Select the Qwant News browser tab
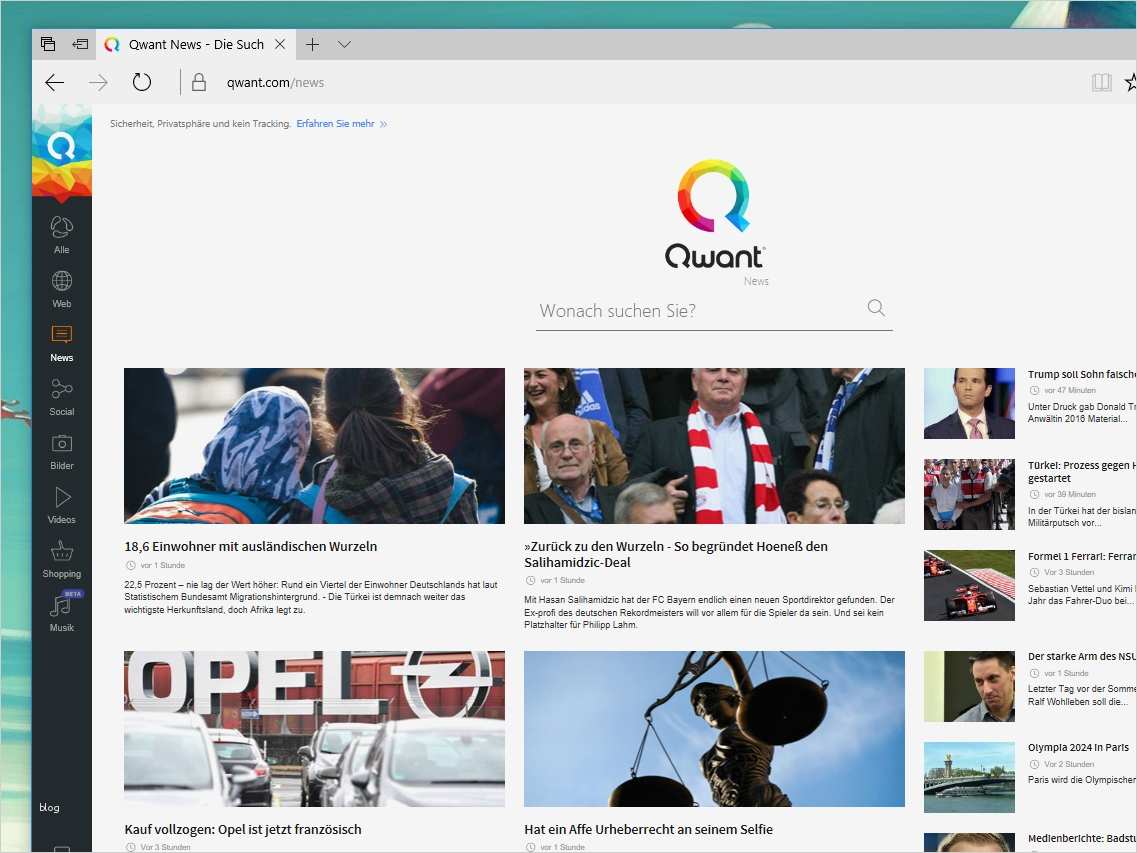 pyautogui.click(x=194, y=44)
